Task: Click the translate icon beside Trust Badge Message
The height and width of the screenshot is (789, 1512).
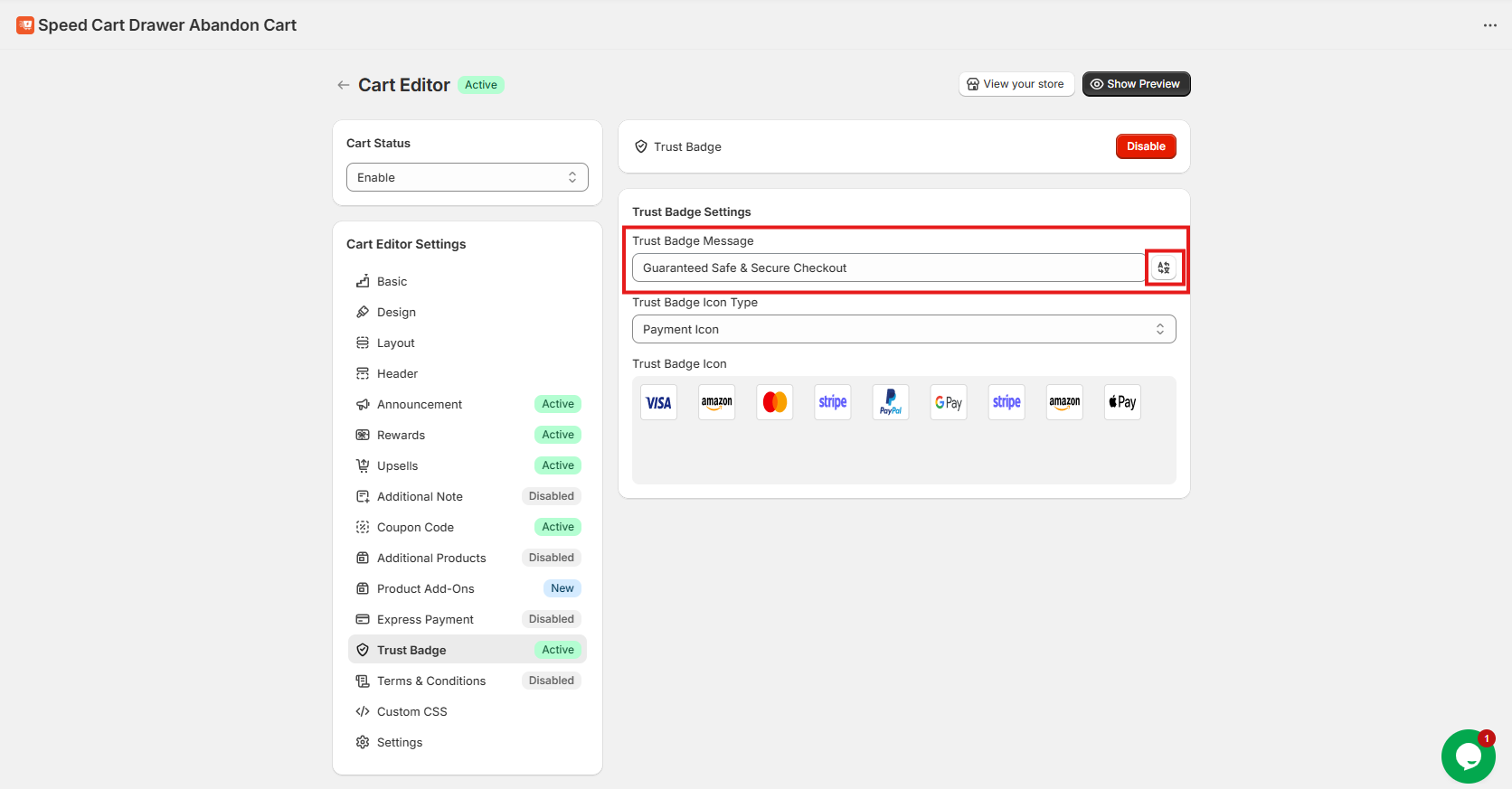Action: [1164, 268]
